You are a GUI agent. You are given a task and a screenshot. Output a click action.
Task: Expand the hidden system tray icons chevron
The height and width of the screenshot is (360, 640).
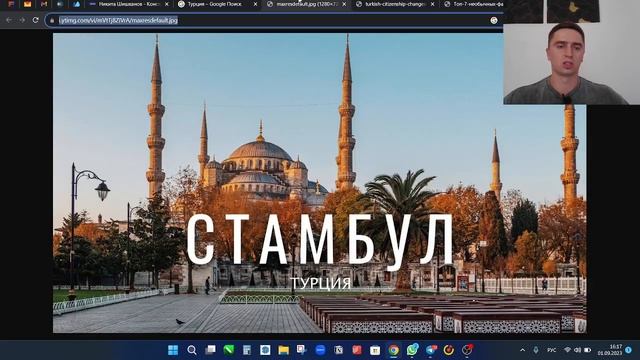coord(522,350)
